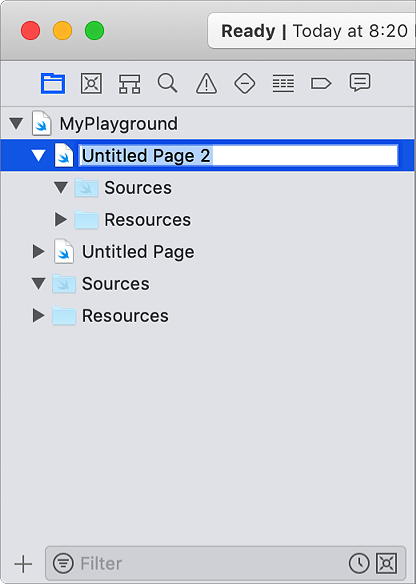
Task: Toggle source-control status filter icon
Action: (387, 563)
